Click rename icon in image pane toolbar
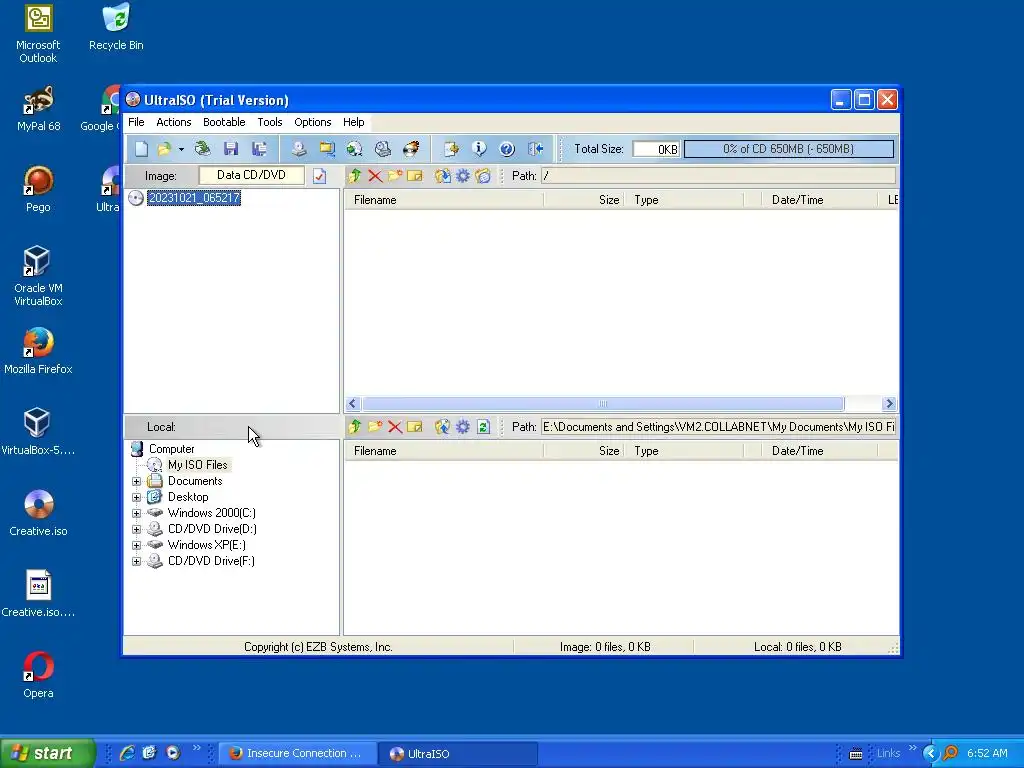This screenshot has width=1024, height=768. coord(415,176)
